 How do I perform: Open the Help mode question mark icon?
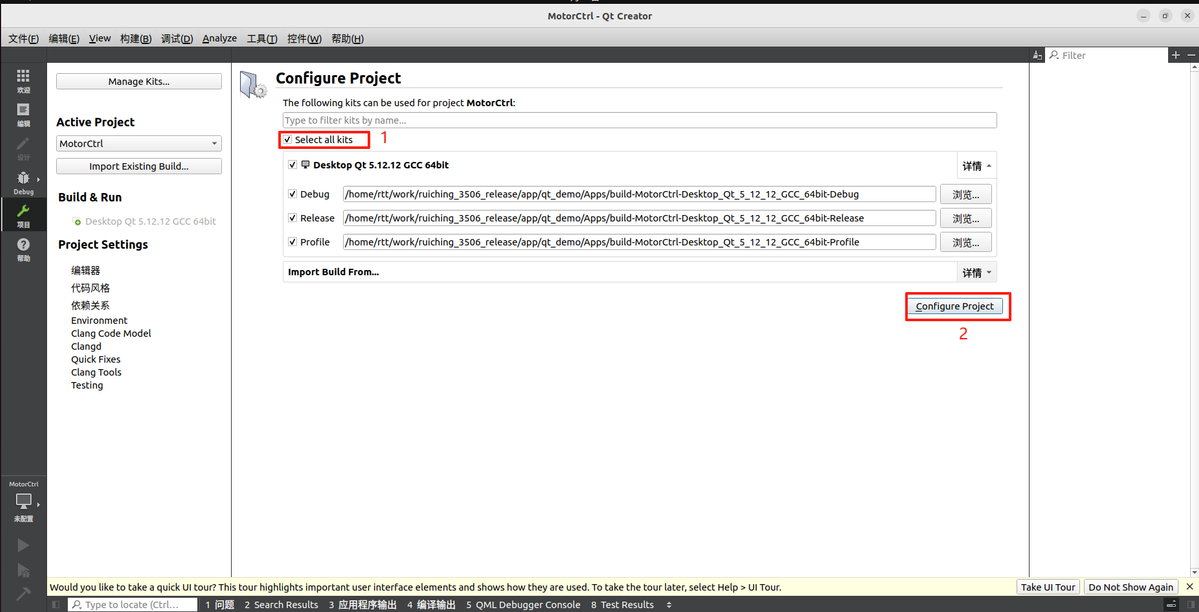pyautogui.click(x=23, y=248)
